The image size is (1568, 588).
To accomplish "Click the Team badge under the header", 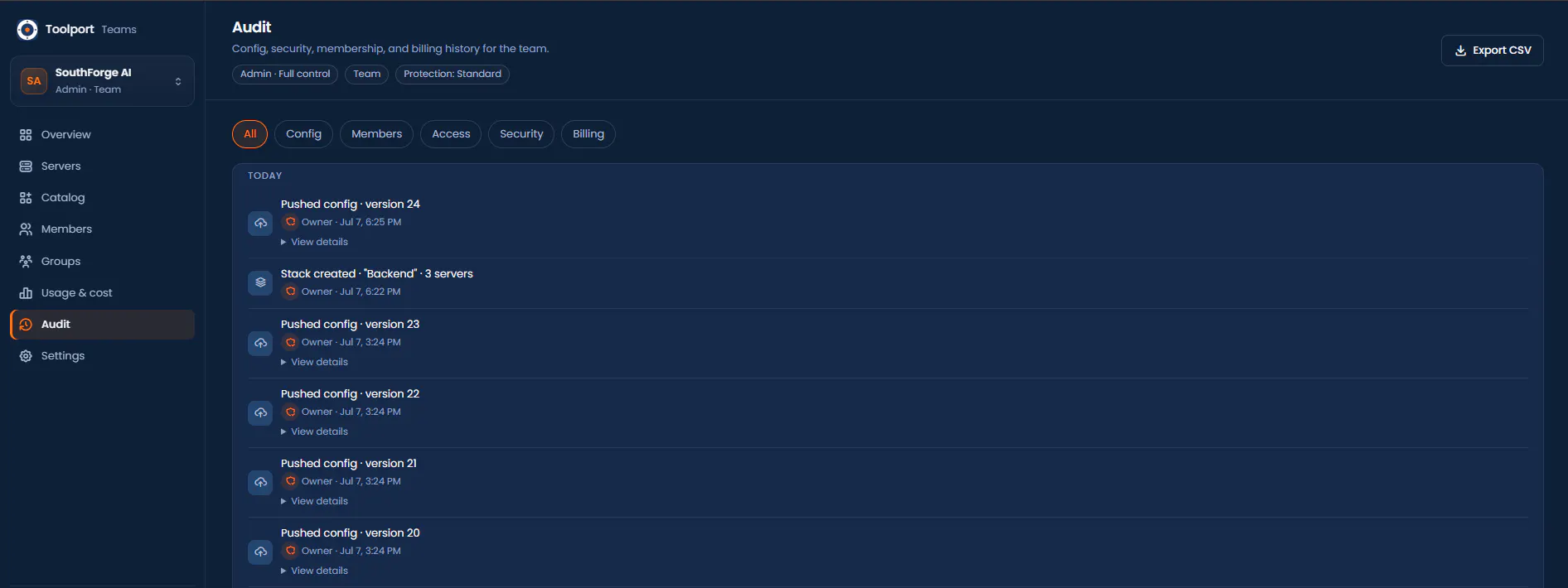I will 366,75.
